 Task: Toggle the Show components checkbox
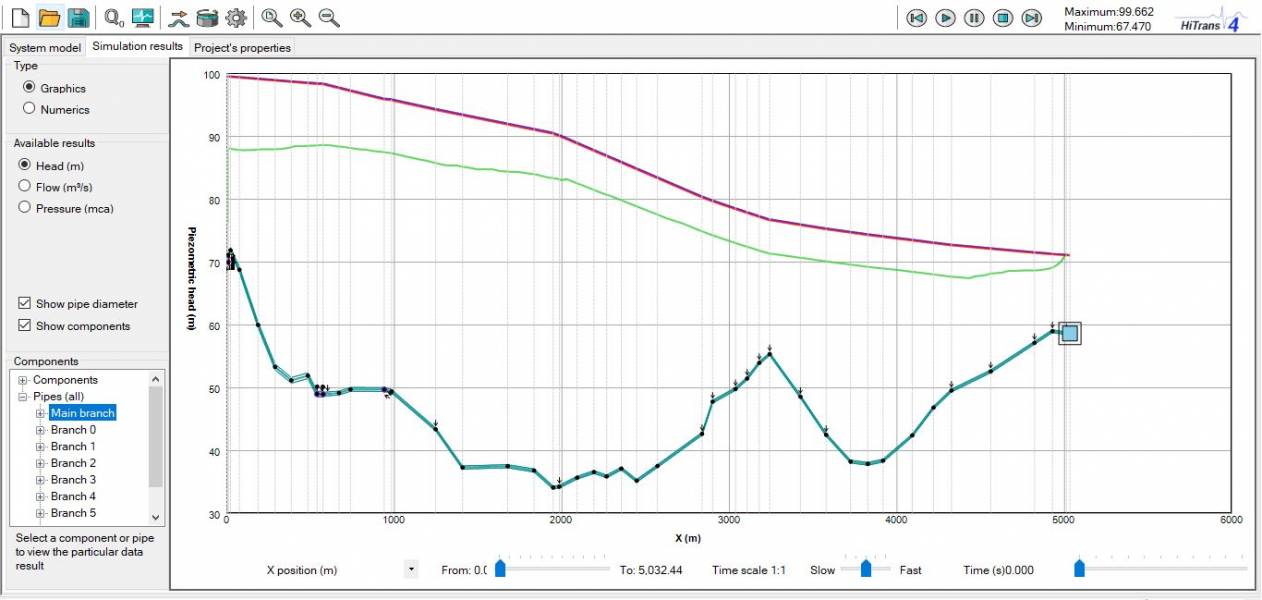25,326
